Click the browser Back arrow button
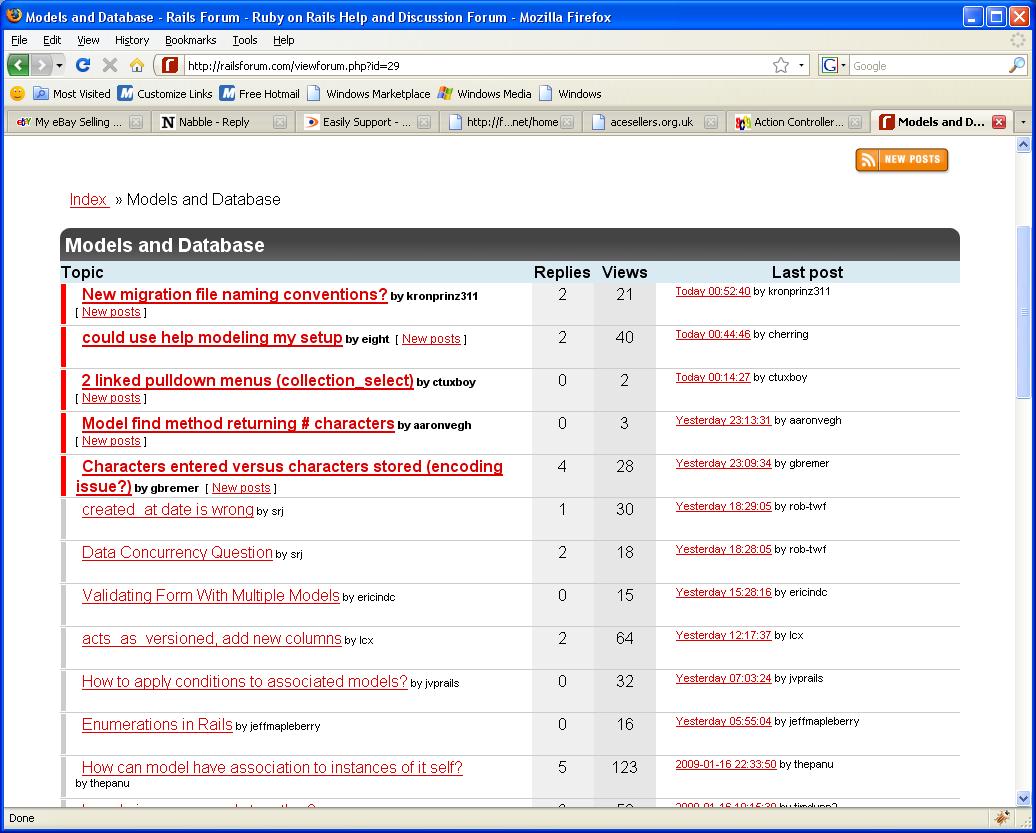Viewport: 1036px width, 833px height. [x=19, y=65]
